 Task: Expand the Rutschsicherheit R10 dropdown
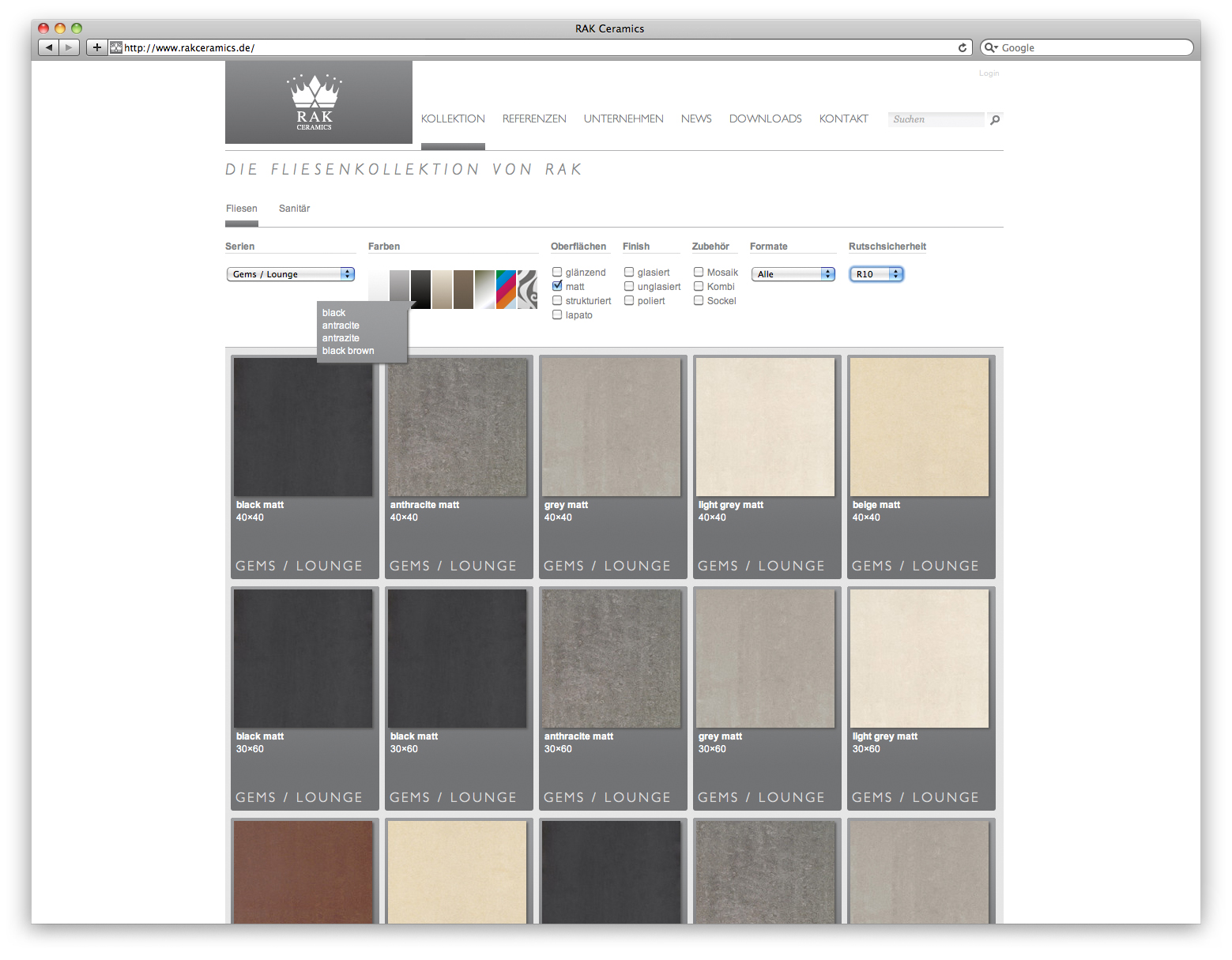[876, 274]
